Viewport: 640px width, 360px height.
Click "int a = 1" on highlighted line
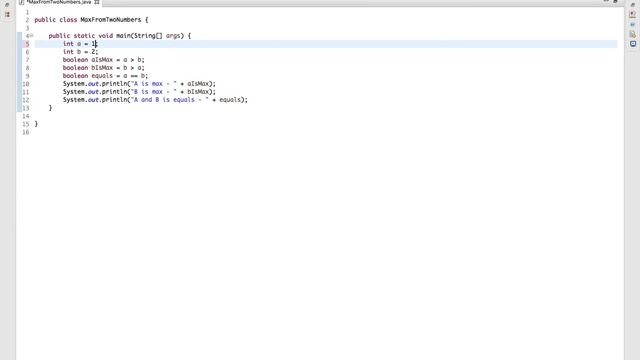[x=79, y=44]
